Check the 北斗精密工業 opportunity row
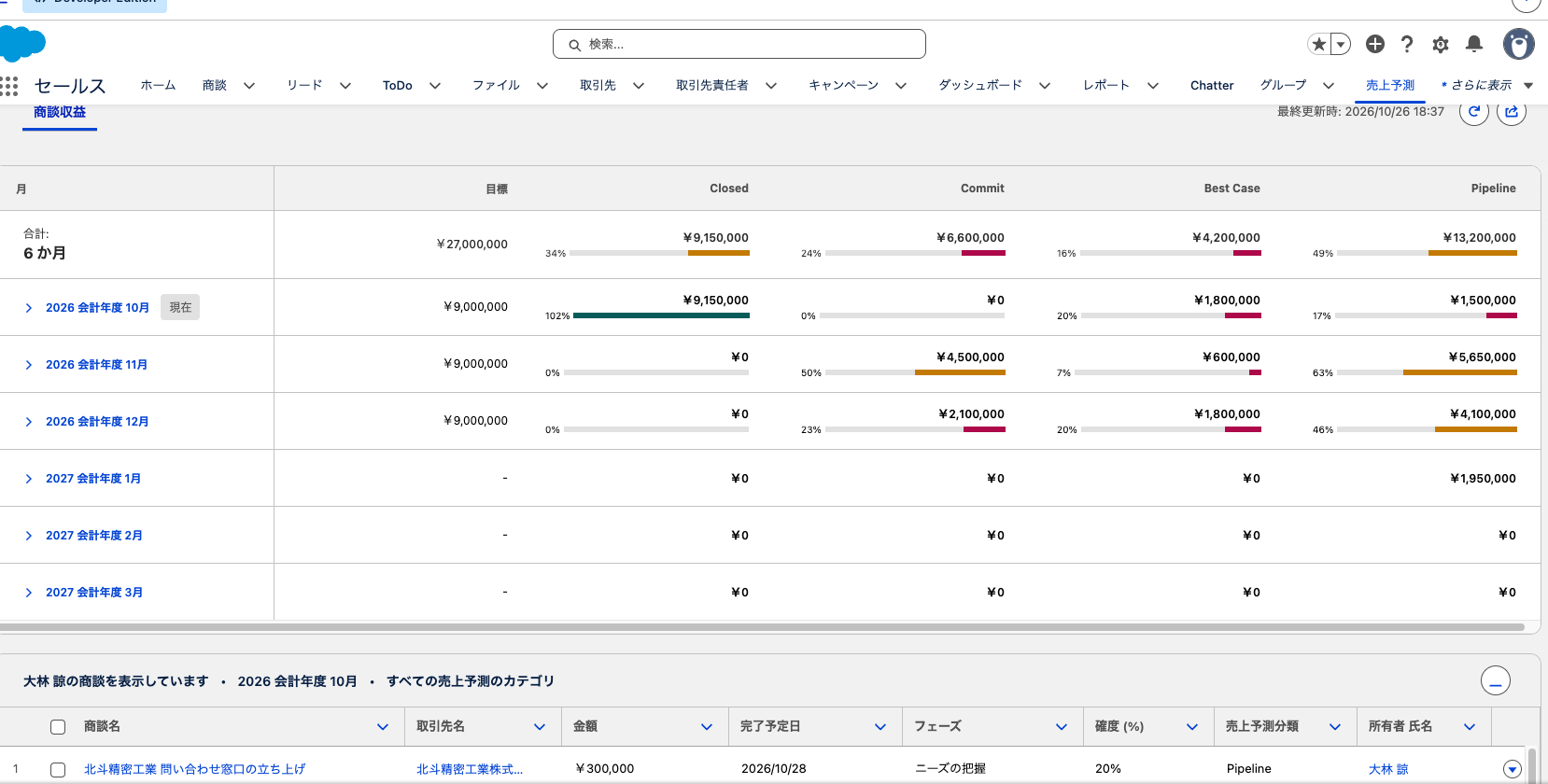The height and width of the screenshot is (784, 1548). tap(58, 770)
